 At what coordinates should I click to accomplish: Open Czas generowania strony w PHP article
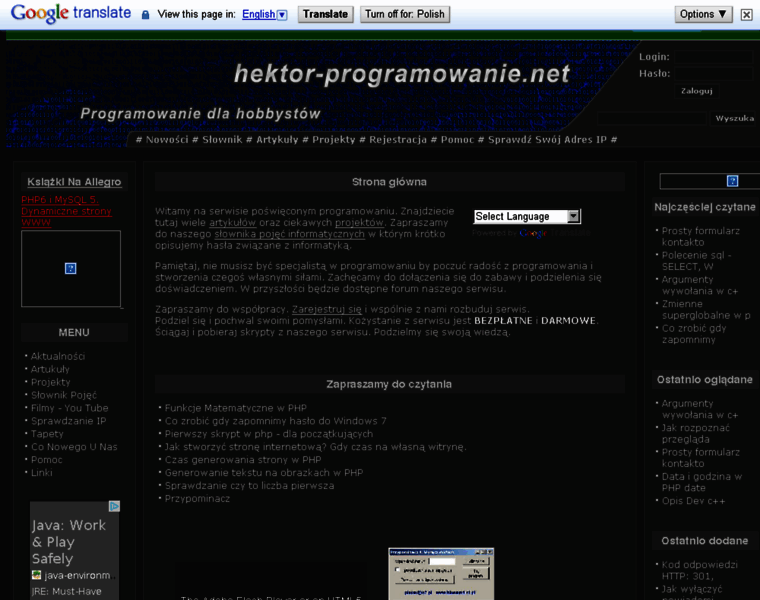[x=243, y=460]
